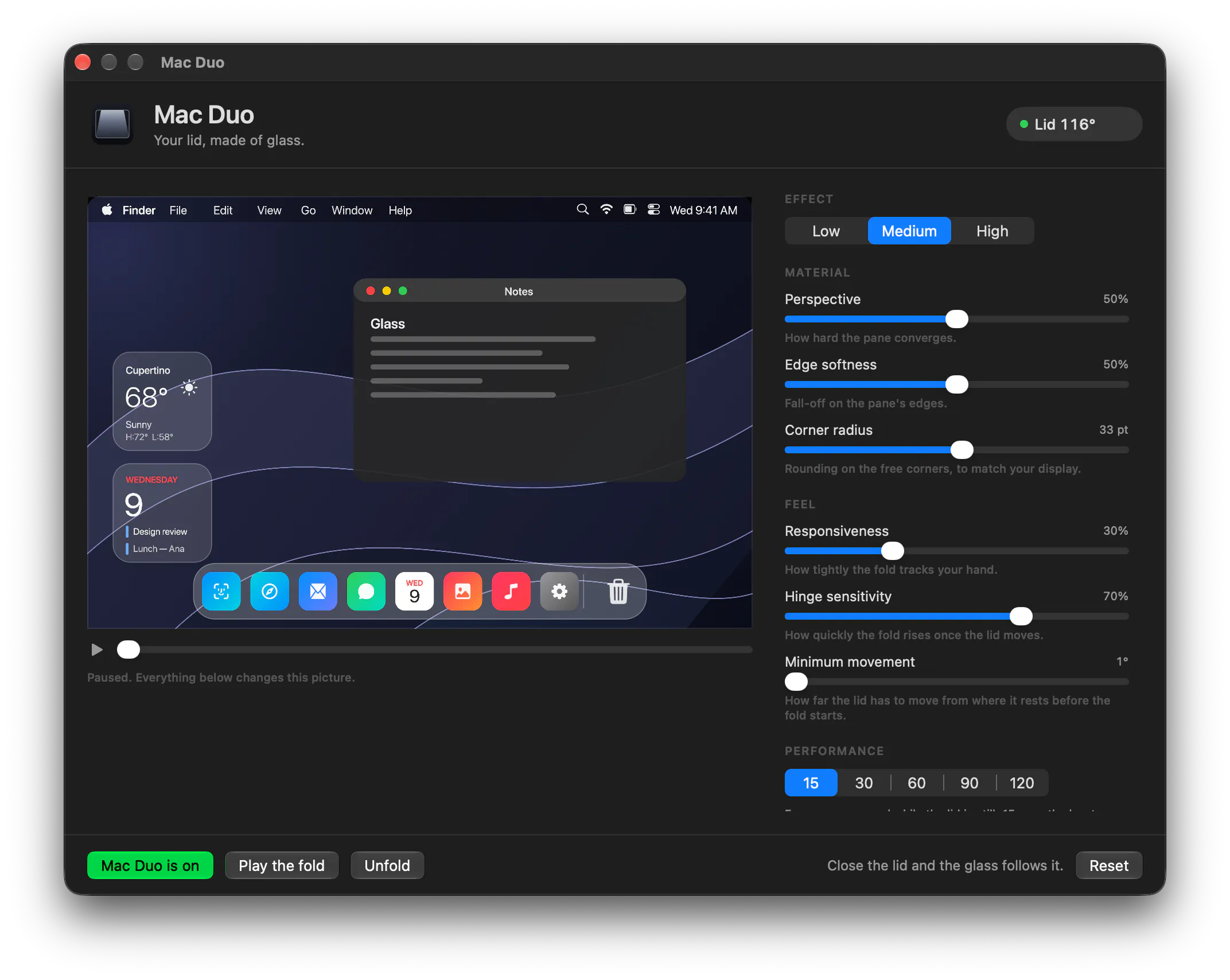1230x980 pixels.
Task: Click the Mail envelope icon in the dock
Action: [318, 591]
